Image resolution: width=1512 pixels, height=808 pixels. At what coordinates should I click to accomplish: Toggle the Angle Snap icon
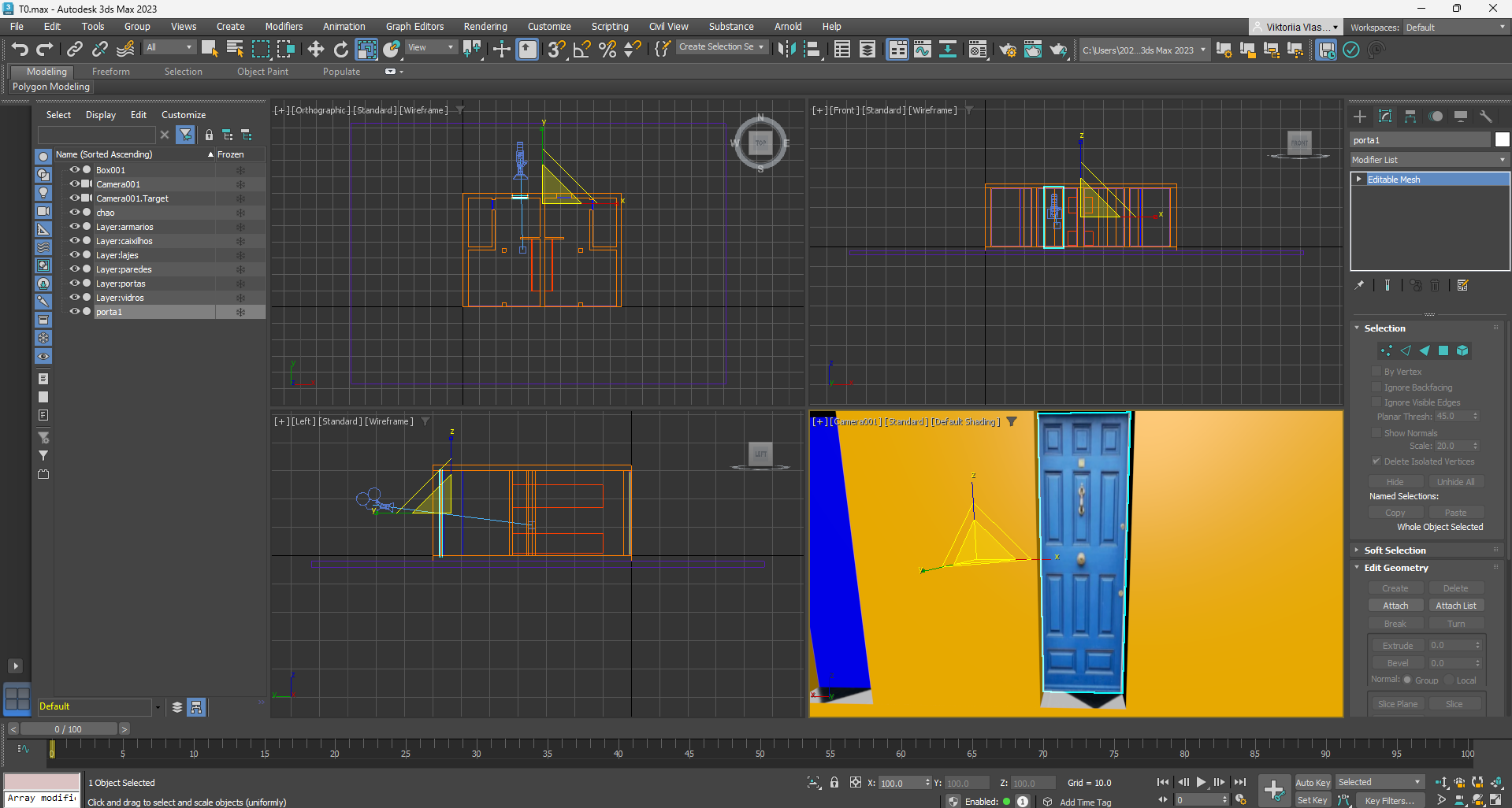581,50
